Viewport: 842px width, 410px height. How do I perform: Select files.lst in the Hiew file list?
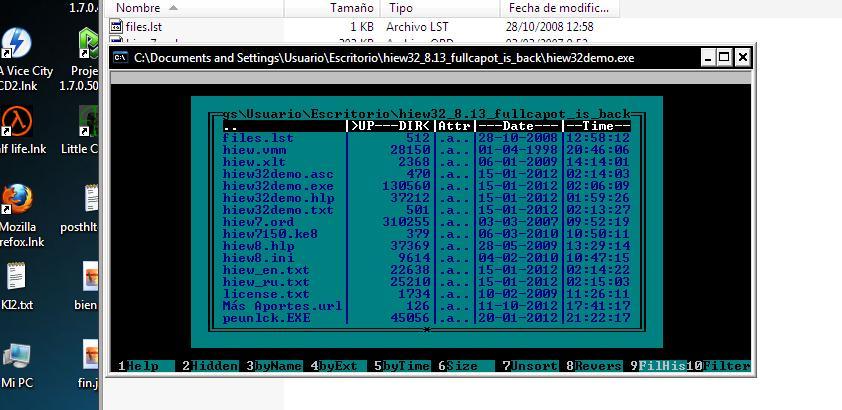[427, 138]
